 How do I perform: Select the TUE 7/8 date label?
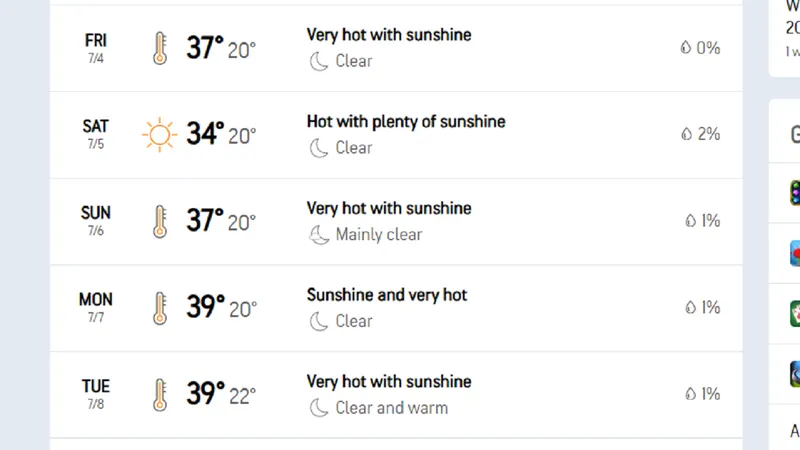(95, 394)
